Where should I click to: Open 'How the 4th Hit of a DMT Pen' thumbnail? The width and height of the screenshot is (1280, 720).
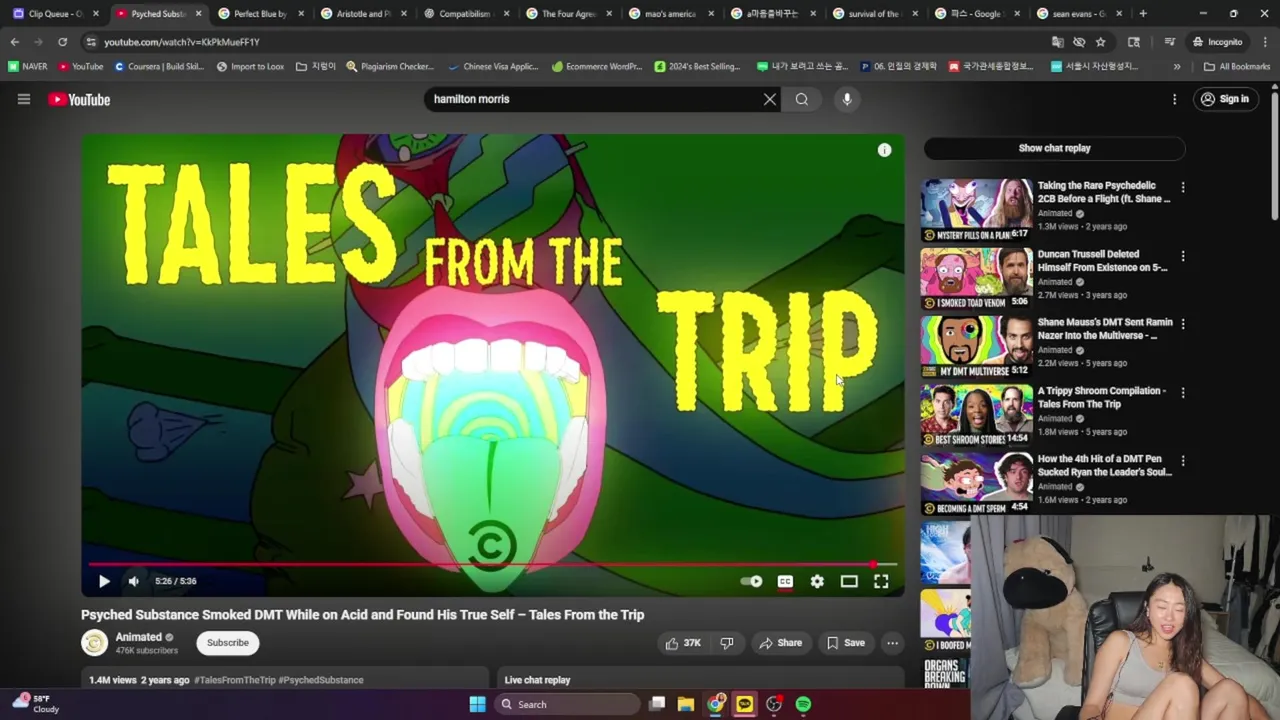[976, 484]
